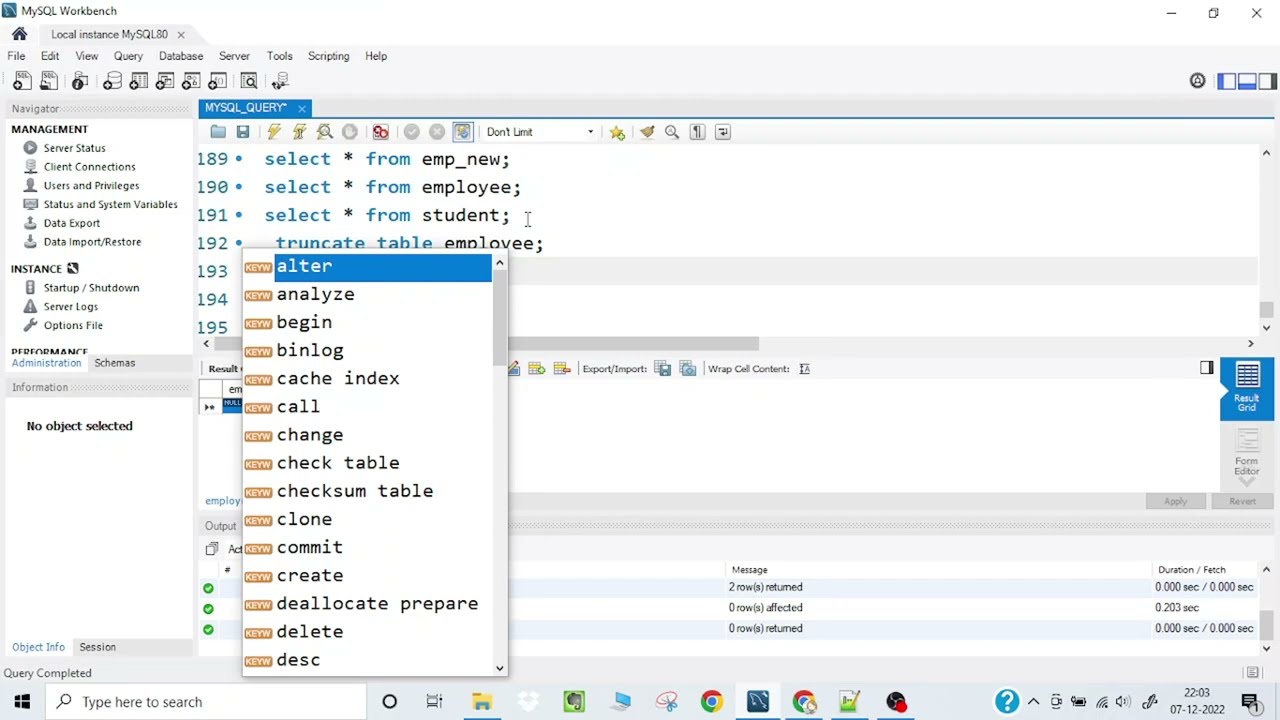Select 'commit' autocomplete keyword
The image size is (1280, 720).
[367, 548]
